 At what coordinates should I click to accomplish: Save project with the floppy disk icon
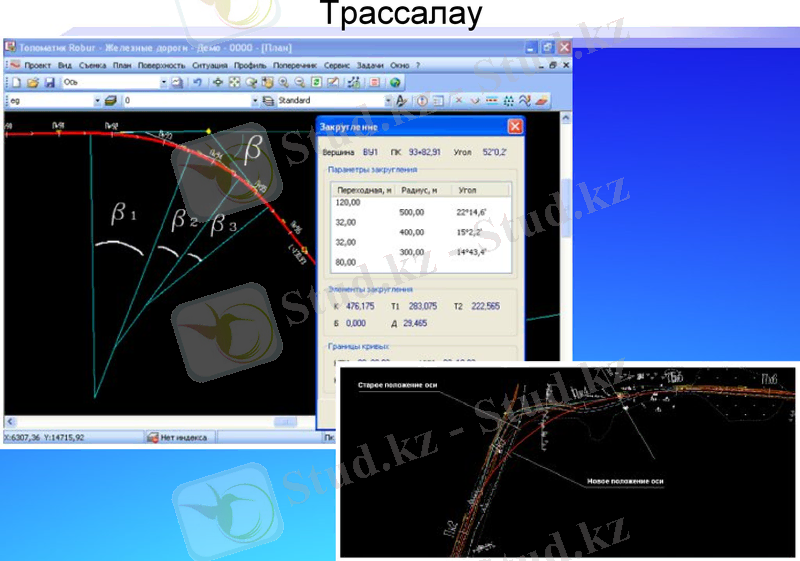pos(49,82)
